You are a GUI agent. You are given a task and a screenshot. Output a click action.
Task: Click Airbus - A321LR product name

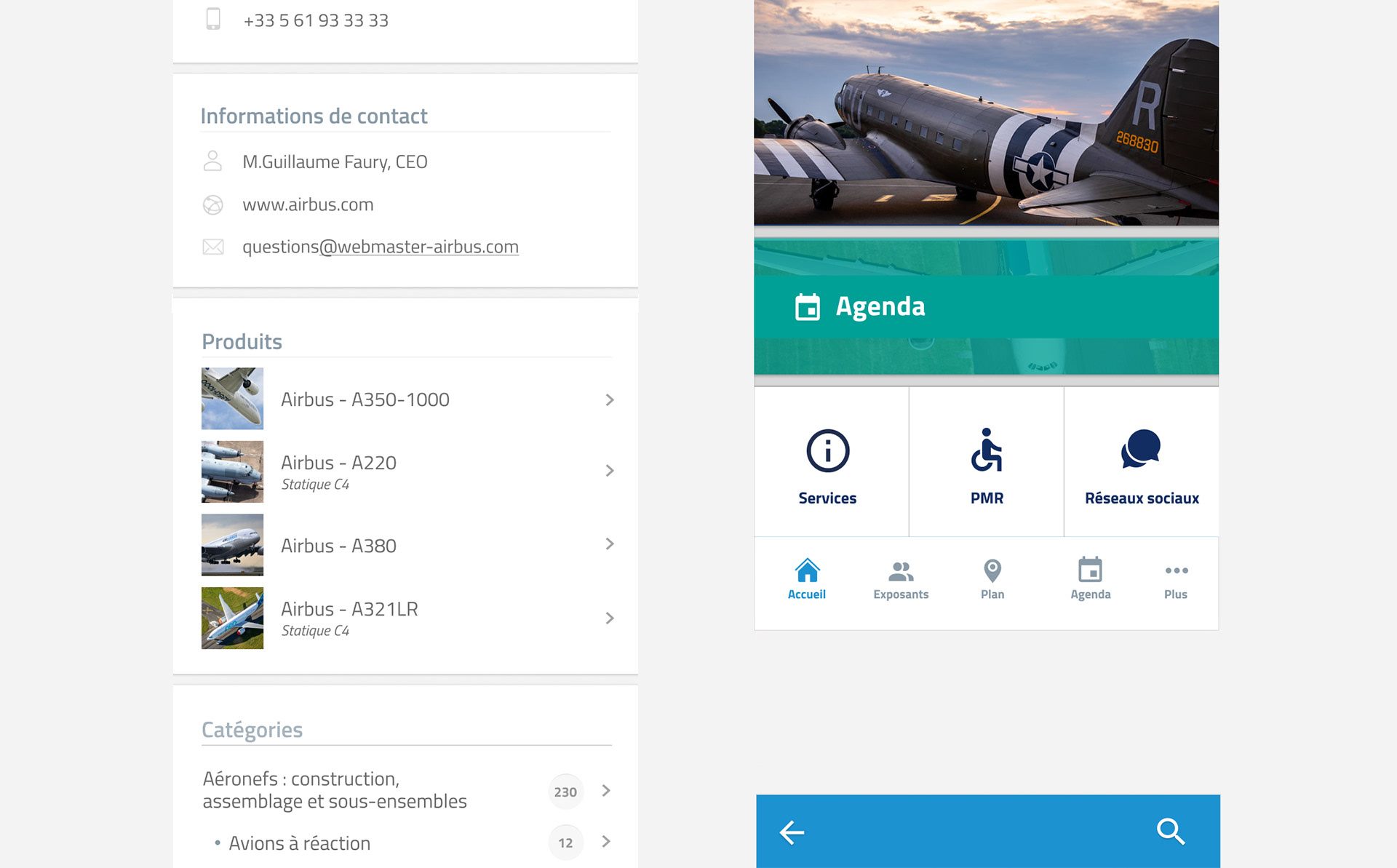(349, 609)
